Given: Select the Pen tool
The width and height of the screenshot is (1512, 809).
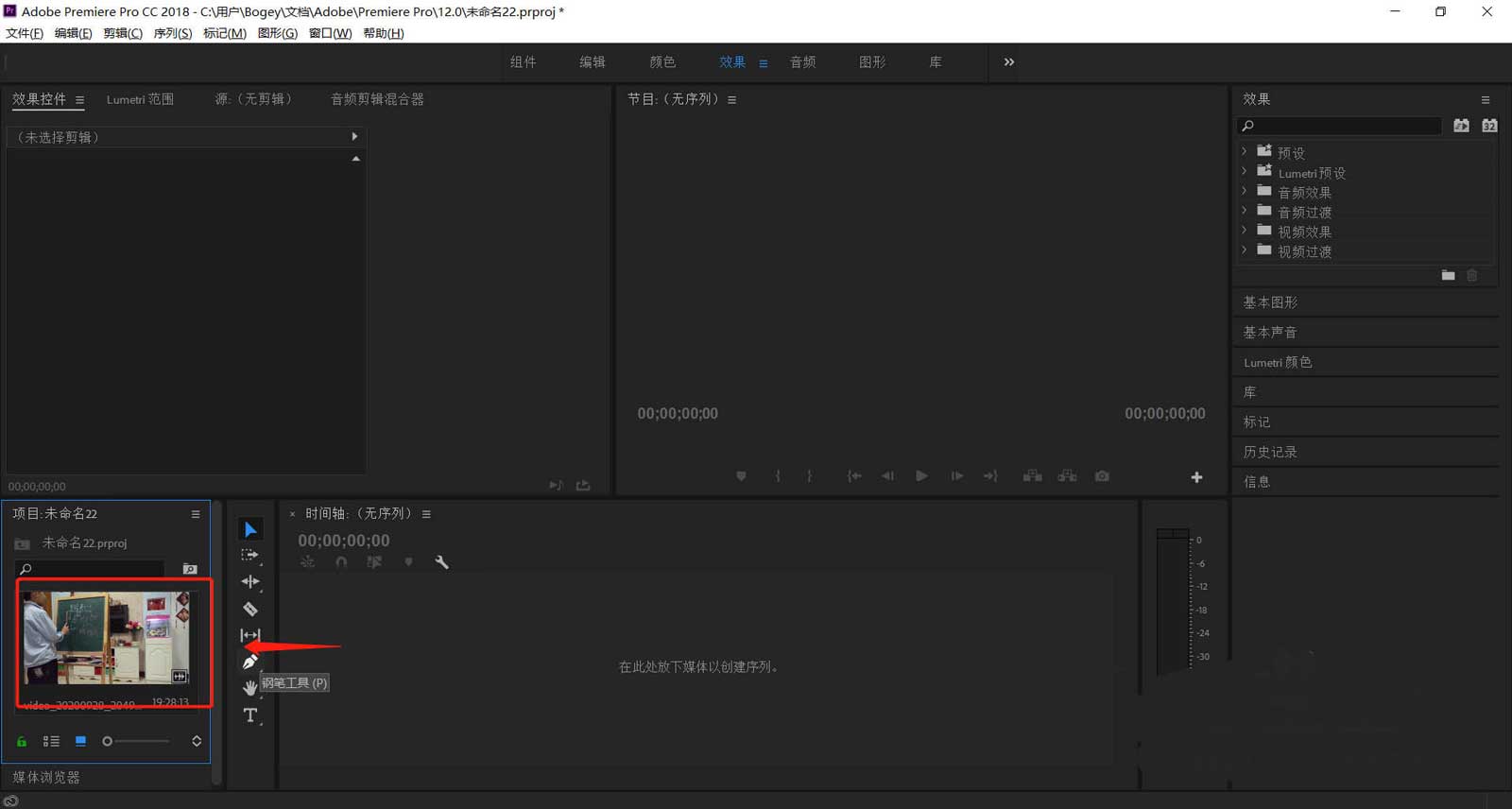Looking at the screenshot, I should [x=250, y=662].
